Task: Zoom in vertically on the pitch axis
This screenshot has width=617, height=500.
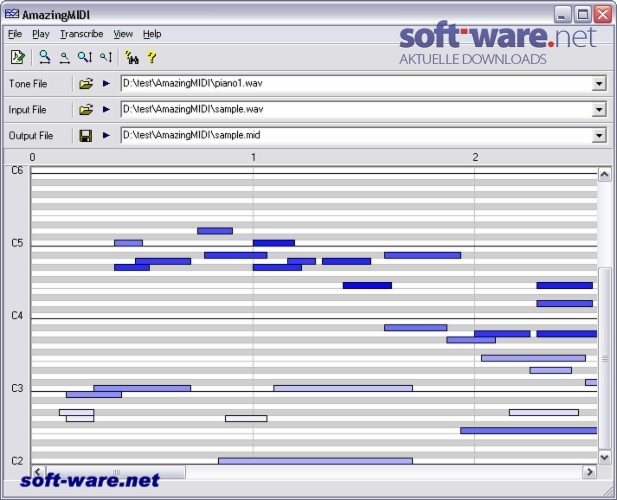Action: (85, 57)
